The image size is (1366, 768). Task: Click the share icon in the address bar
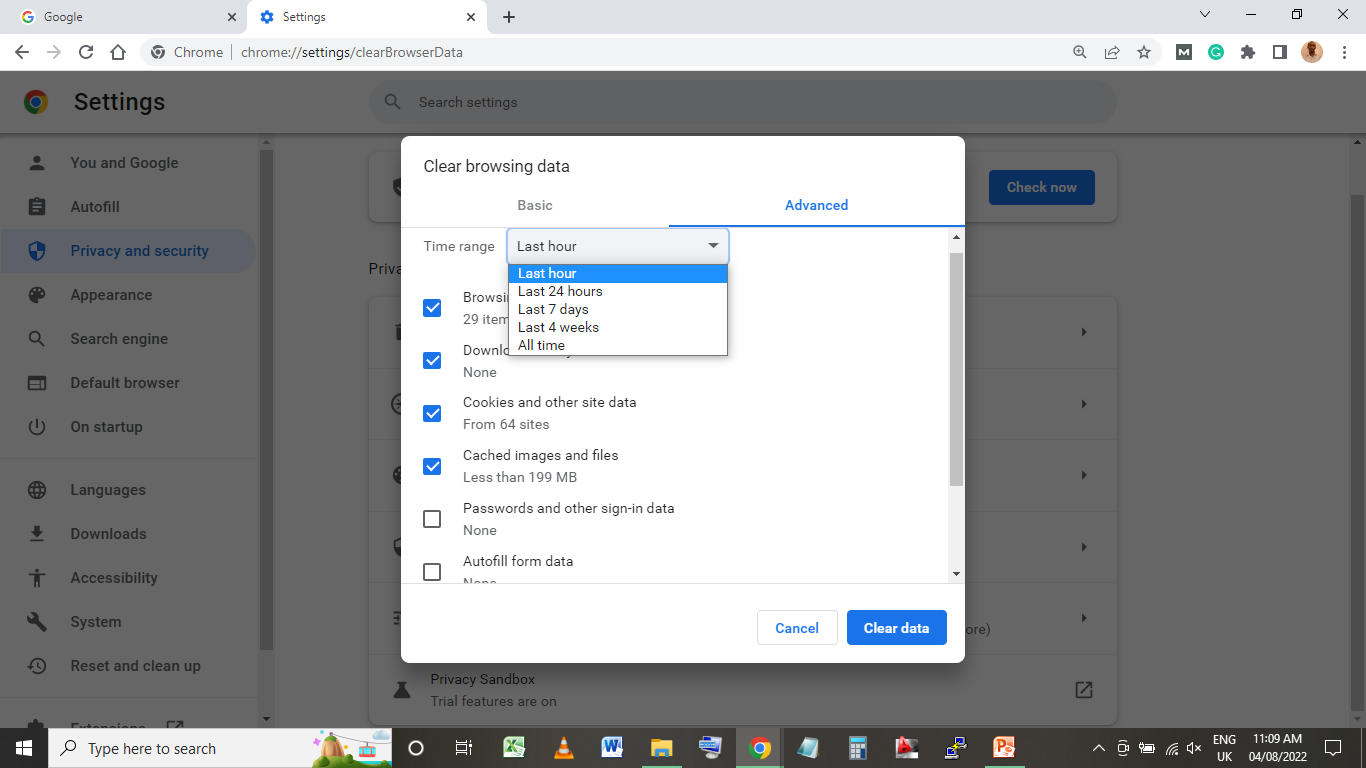[x=1111, y=51]
